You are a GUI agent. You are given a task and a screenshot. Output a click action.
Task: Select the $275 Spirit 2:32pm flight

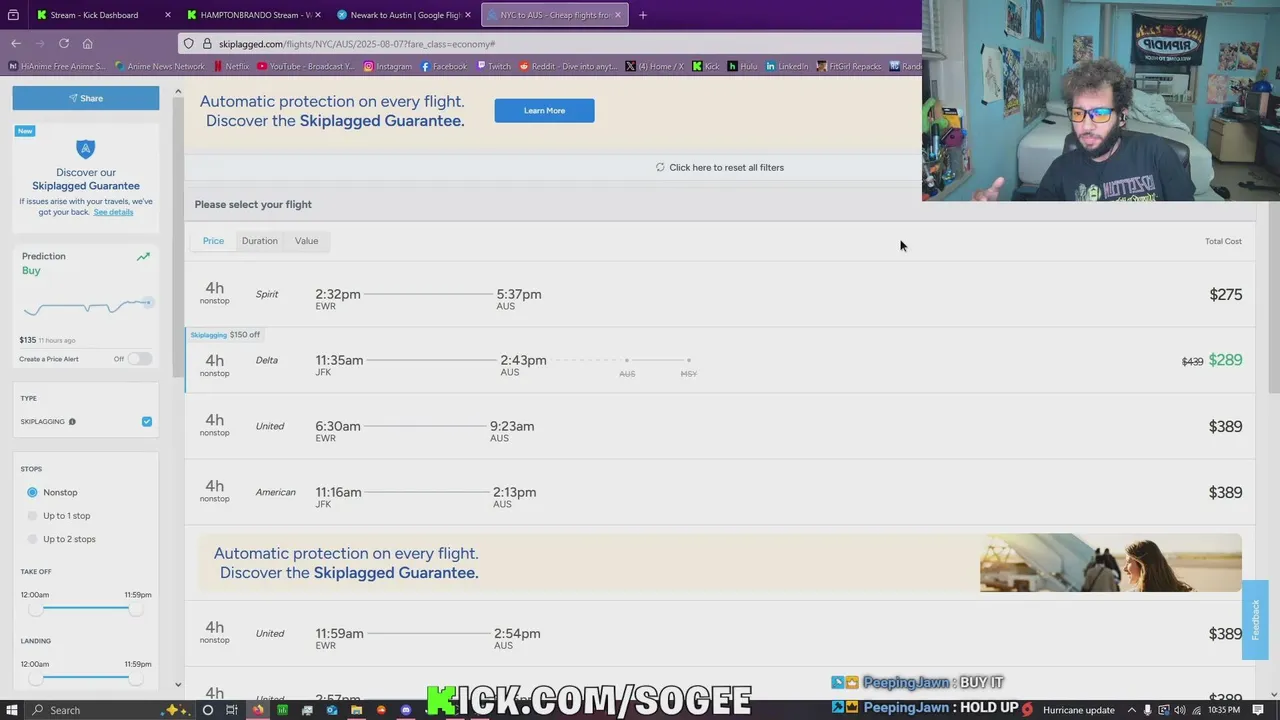(720, 294)
